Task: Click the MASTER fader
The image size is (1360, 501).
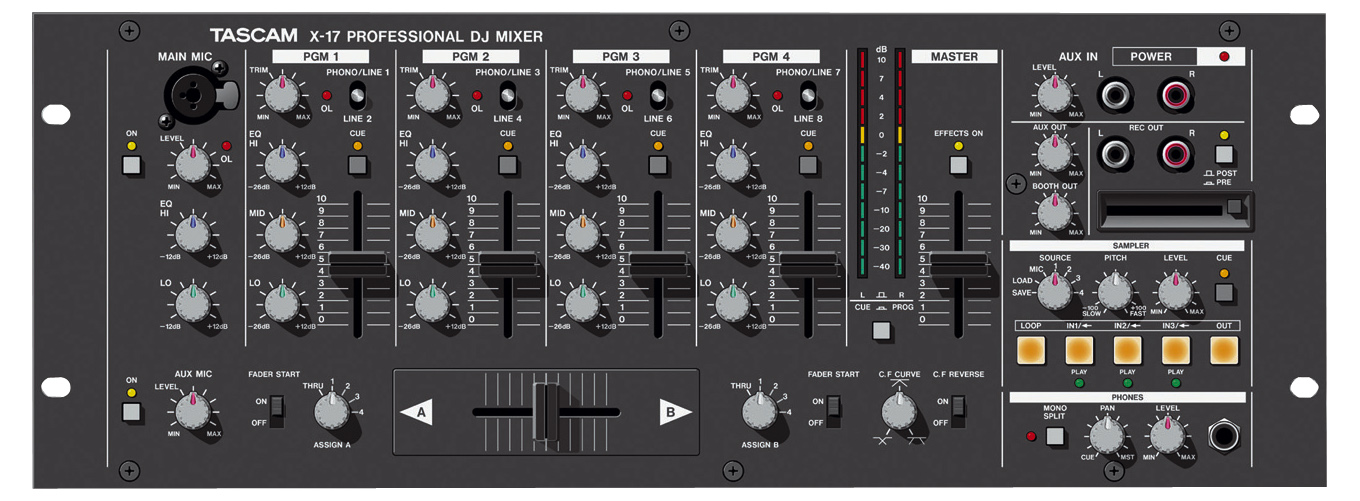Action: (x=958, y=265)
